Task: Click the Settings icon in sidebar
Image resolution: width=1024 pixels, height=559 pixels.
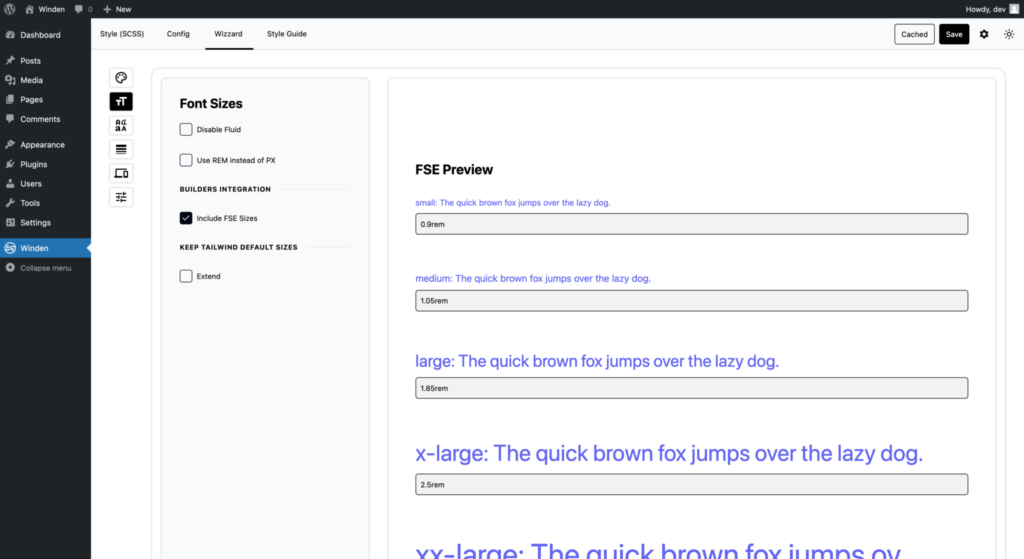Action: point(10,222)
